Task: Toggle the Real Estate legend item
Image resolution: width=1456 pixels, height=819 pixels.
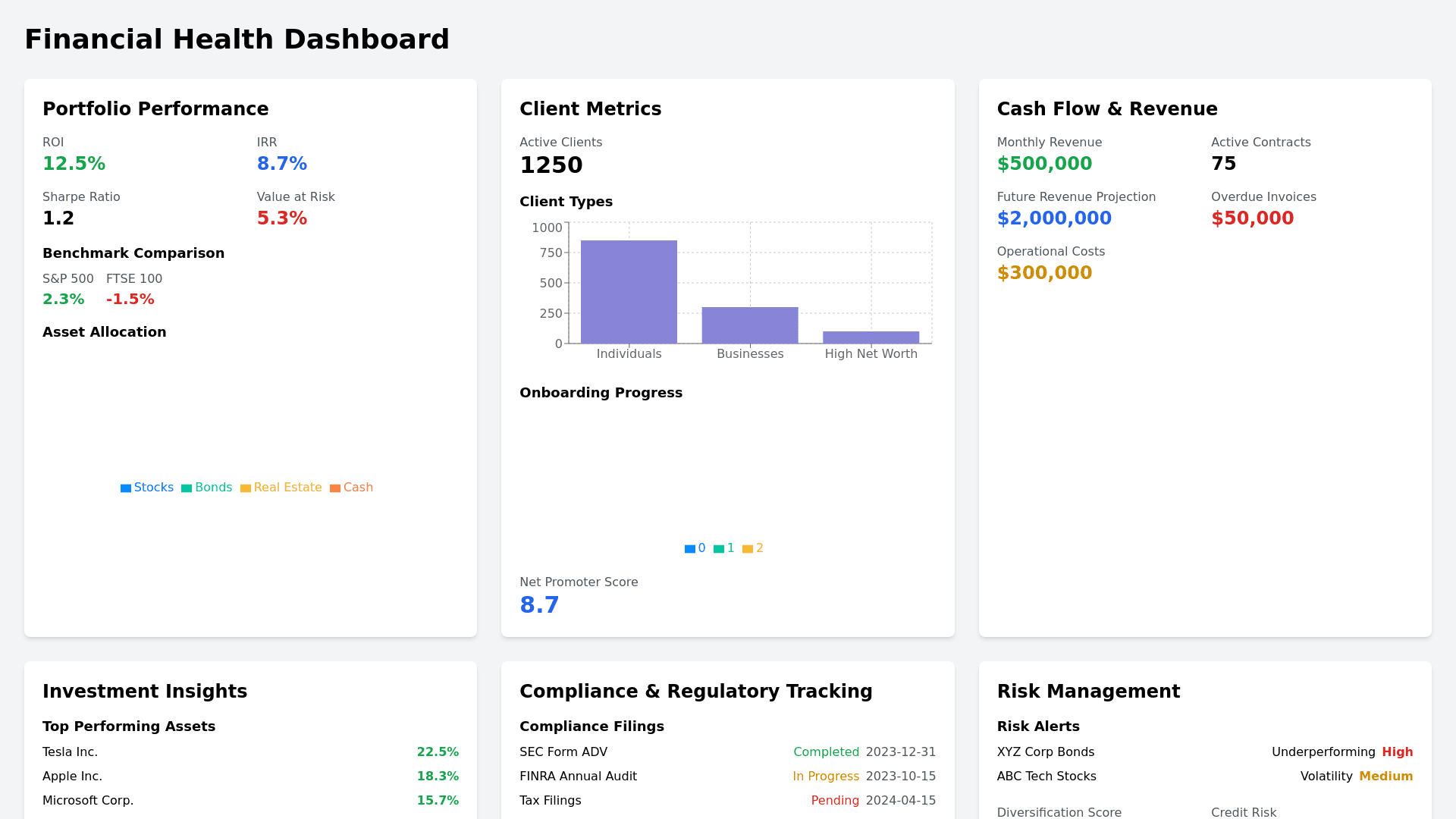Action: (x=281, y=488)
